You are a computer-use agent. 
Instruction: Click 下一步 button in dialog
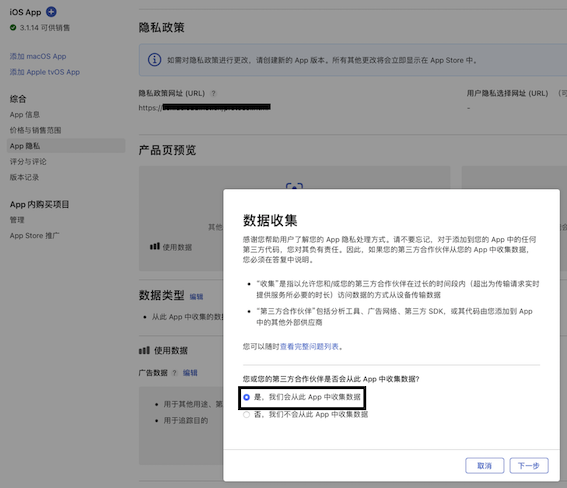pos(529,466)
